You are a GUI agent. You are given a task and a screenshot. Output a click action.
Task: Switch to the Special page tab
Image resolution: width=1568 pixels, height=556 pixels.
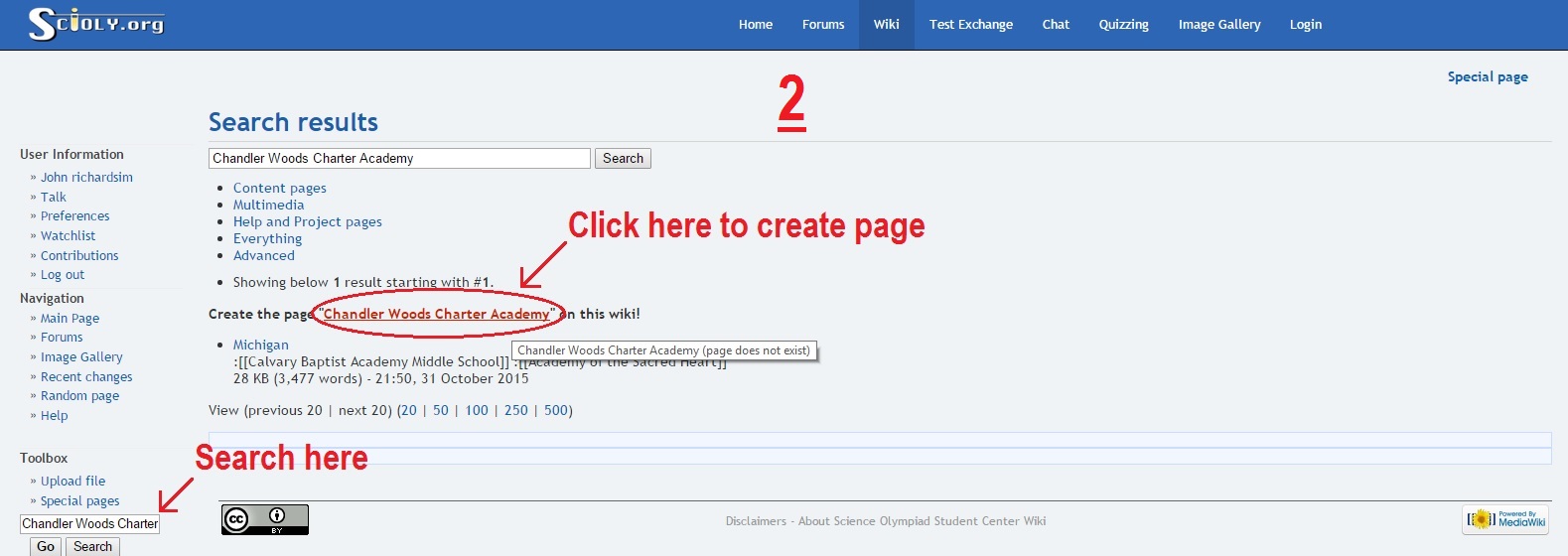click(1487, 77)
